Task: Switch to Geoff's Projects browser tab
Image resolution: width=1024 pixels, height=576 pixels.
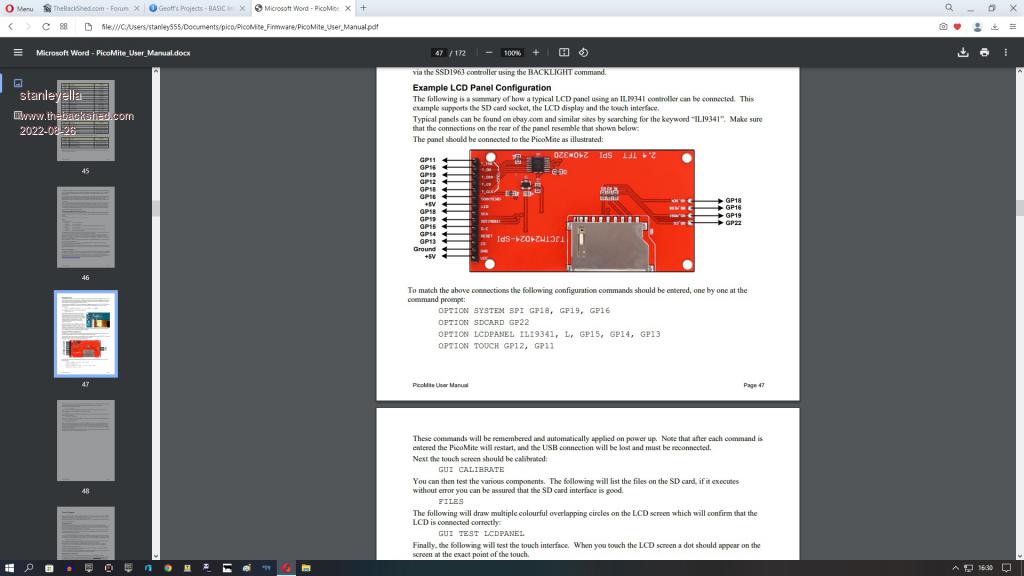Action: (x=195, y=8)
